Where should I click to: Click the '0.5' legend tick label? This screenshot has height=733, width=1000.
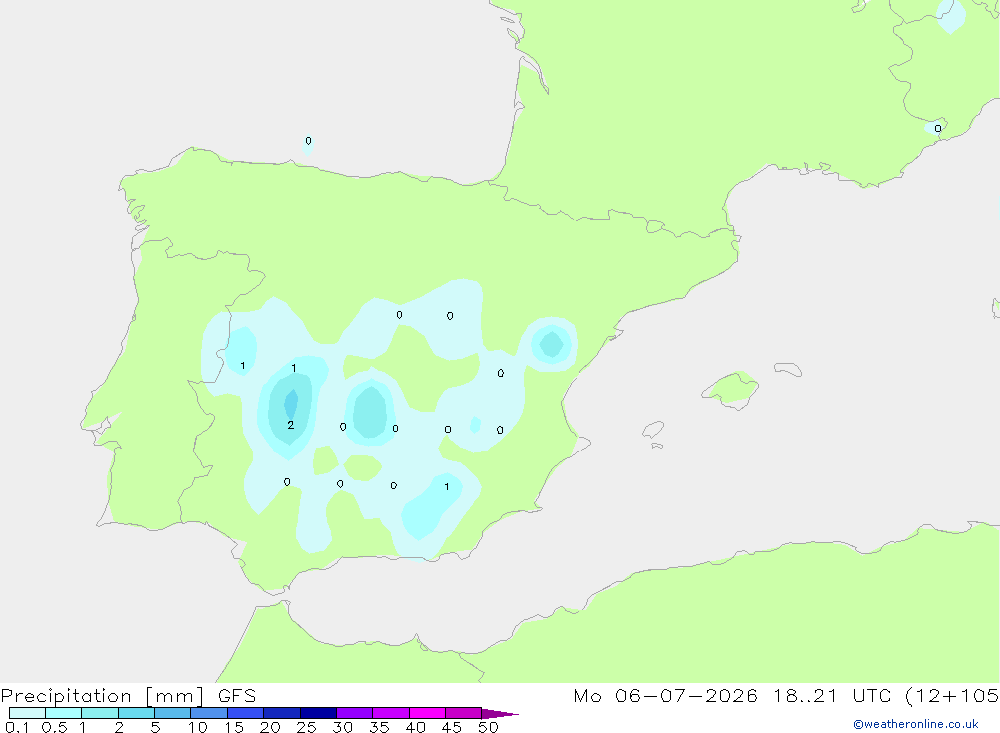[x=54, y=727]
